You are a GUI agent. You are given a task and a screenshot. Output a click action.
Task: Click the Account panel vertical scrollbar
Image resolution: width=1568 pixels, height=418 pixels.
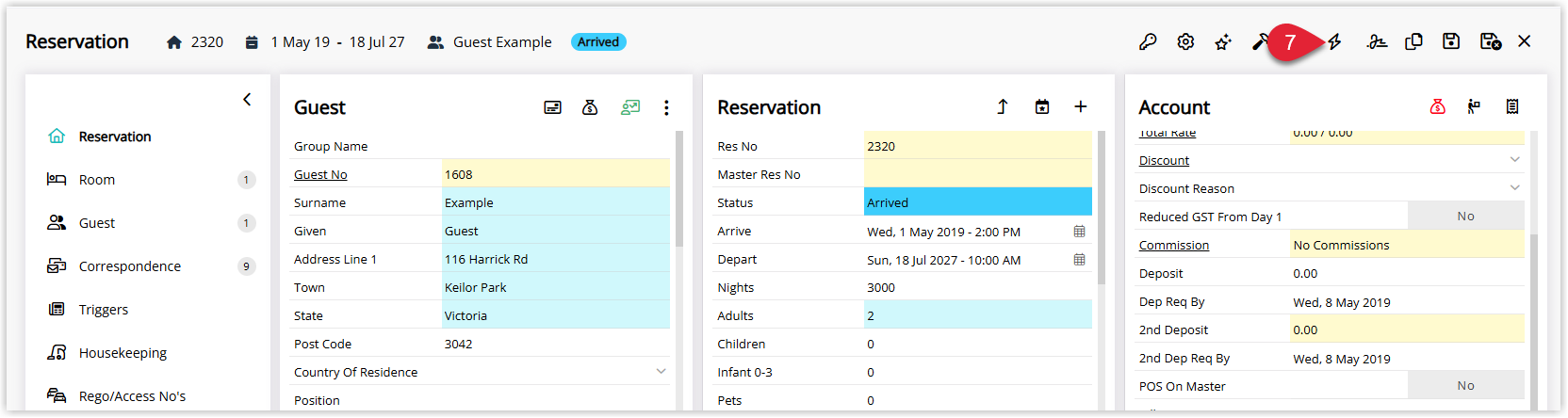tap(1533, 320)
